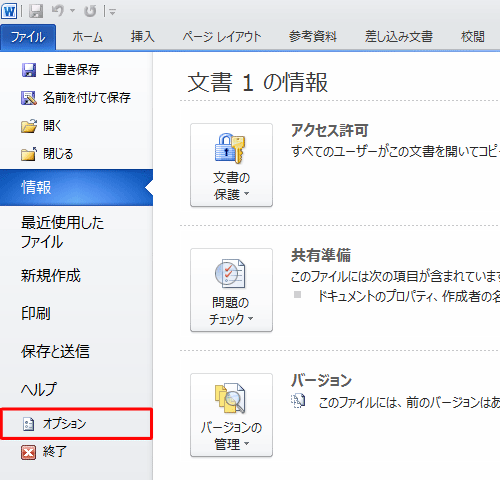Click the 問題のチェック button
Image resolution: width=500 pixels, height=480 pixels.
[x=231, y=290]
